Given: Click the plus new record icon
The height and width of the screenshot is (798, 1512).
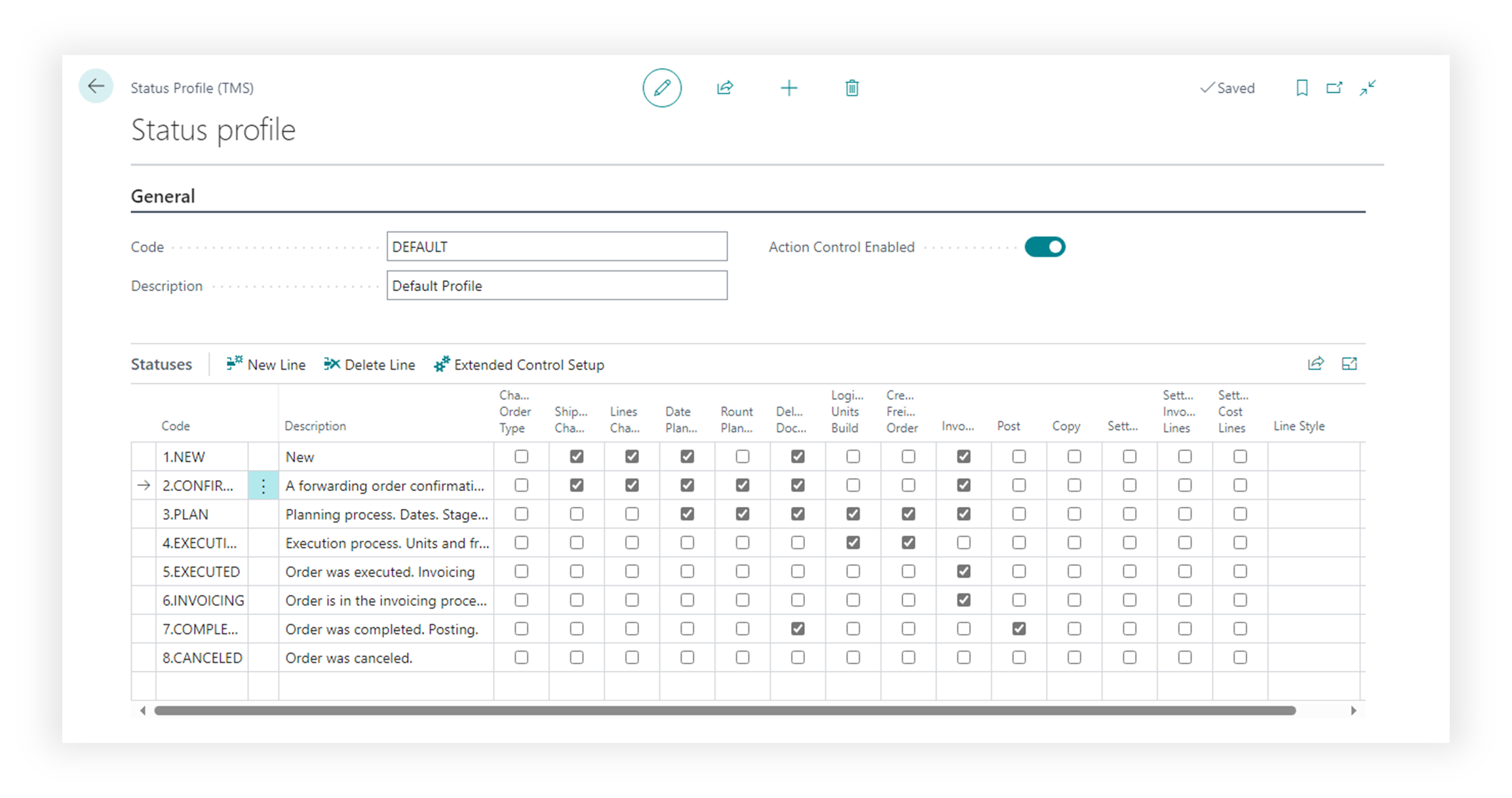Looking at the screenshot, I should (789, 88).
